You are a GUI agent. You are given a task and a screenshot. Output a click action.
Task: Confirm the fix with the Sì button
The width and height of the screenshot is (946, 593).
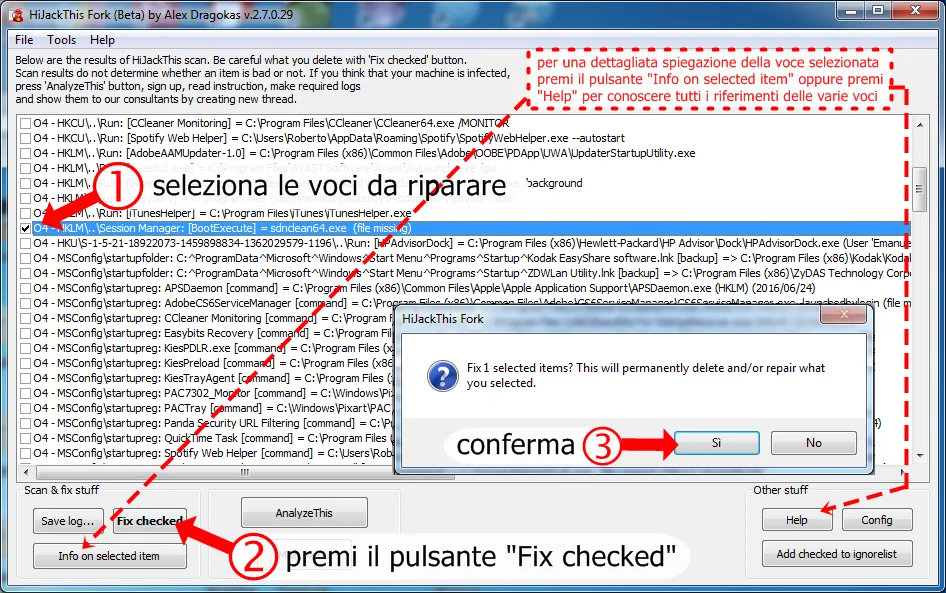[717, 443]
